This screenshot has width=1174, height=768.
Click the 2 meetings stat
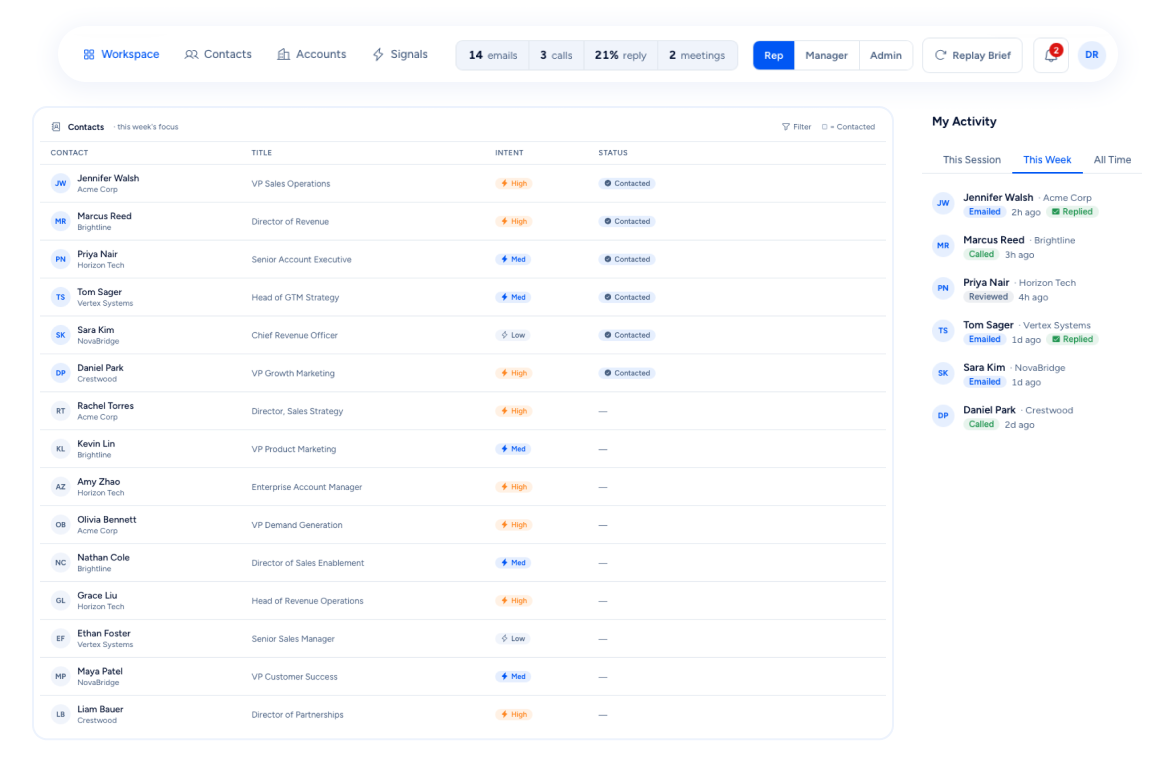coord(697,55)
